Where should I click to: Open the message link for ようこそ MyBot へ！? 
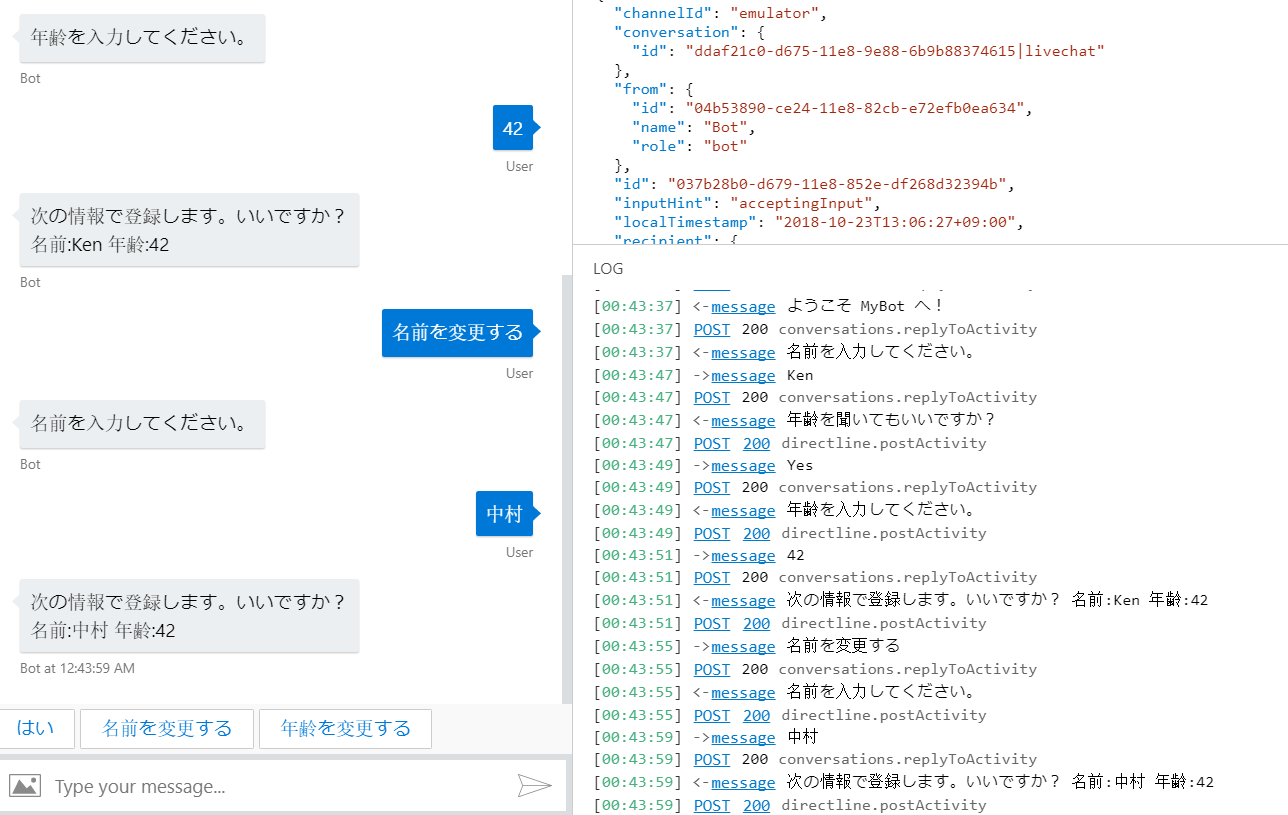click(743, 306)
